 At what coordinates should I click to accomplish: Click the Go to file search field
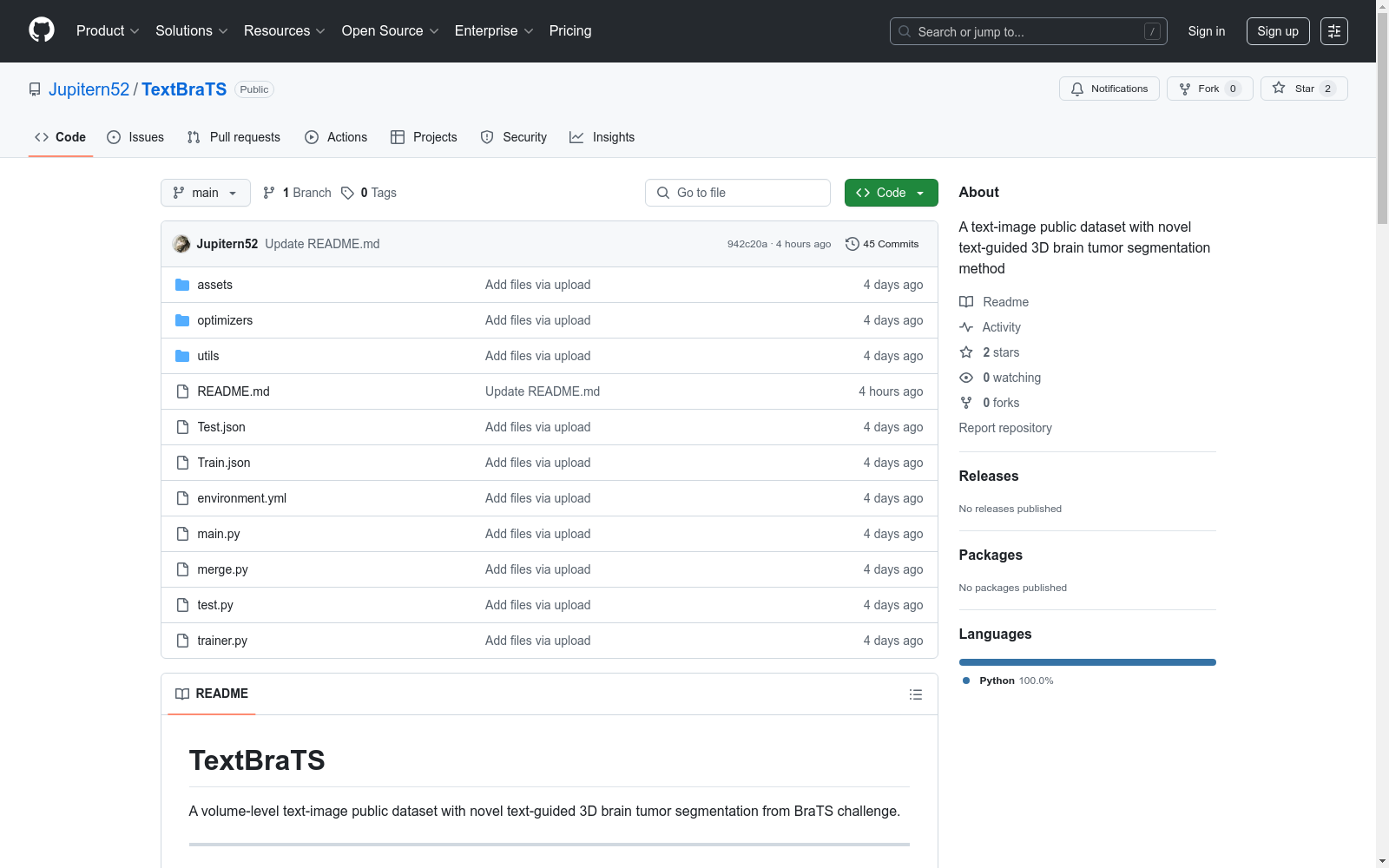point(738,193)
